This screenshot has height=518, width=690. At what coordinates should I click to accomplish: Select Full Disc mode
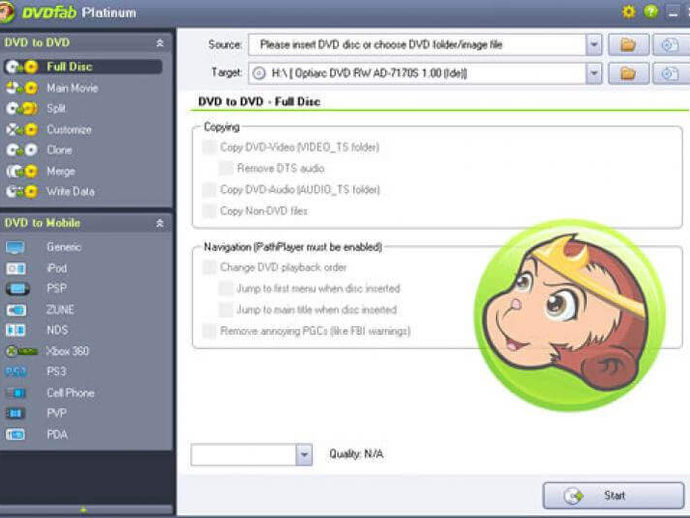click(x=84, y=67)
